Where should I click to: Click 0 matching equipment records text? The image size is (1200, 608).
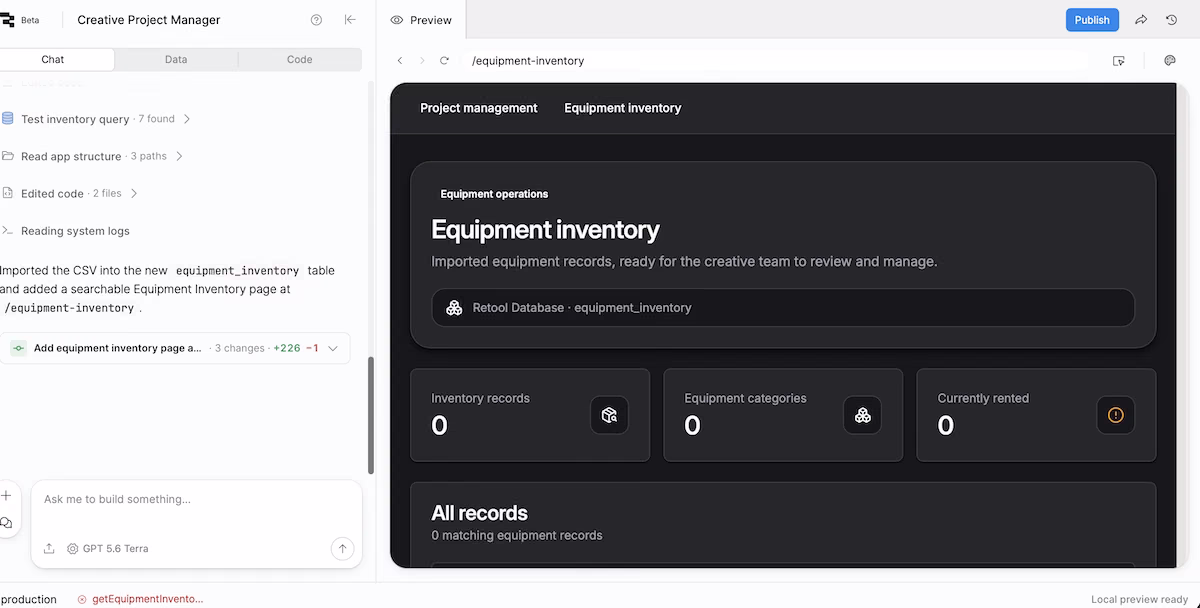point(517,535)
